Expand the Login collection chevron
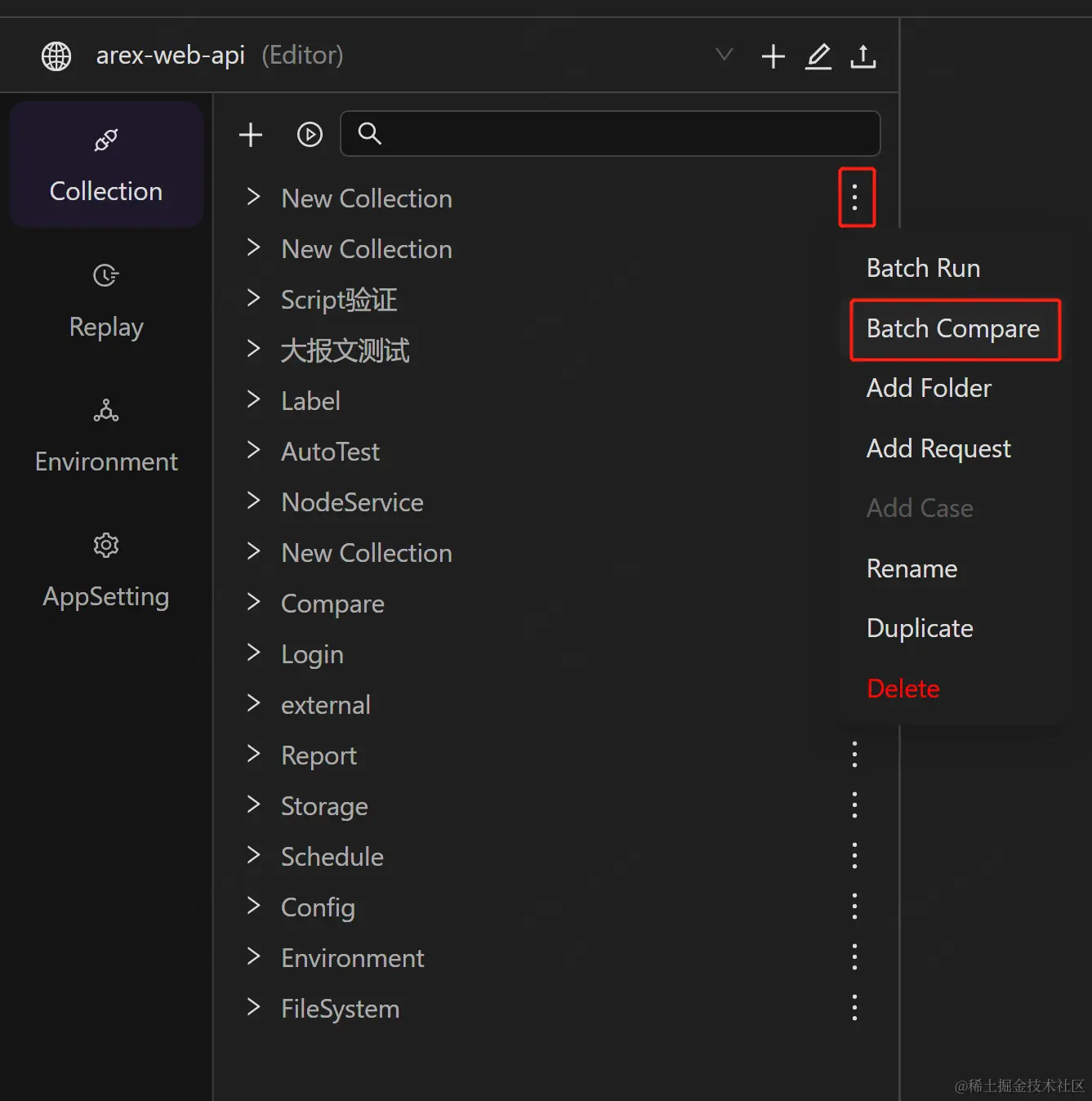The width and height of the screenshot is (1092, 1101). pos(253,653)
